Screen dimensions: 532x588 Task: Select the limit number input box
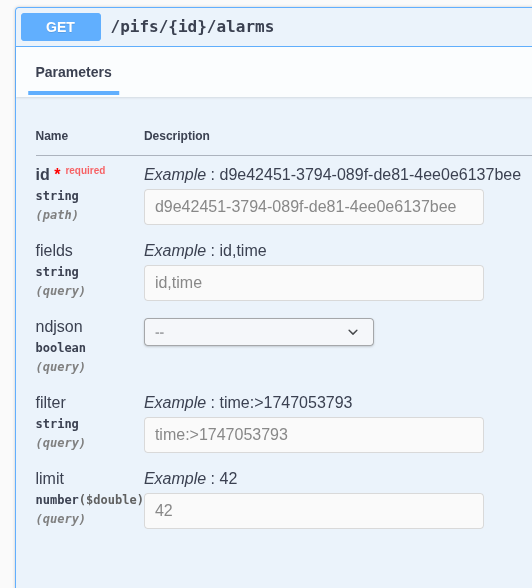click(314, 511)
